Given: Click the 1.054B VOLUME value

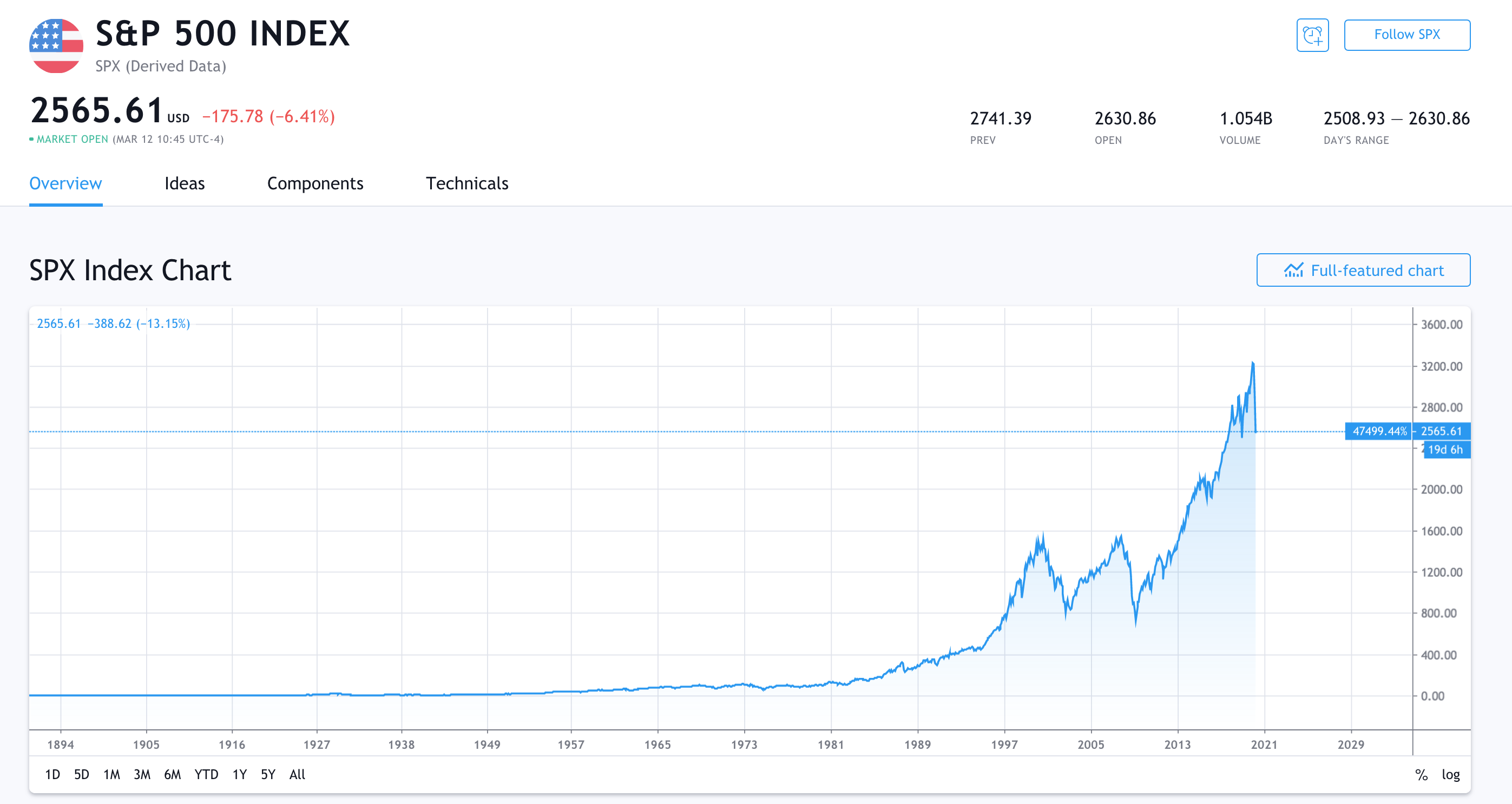Looking at the screenshot, I should (x=1246, y=118).
